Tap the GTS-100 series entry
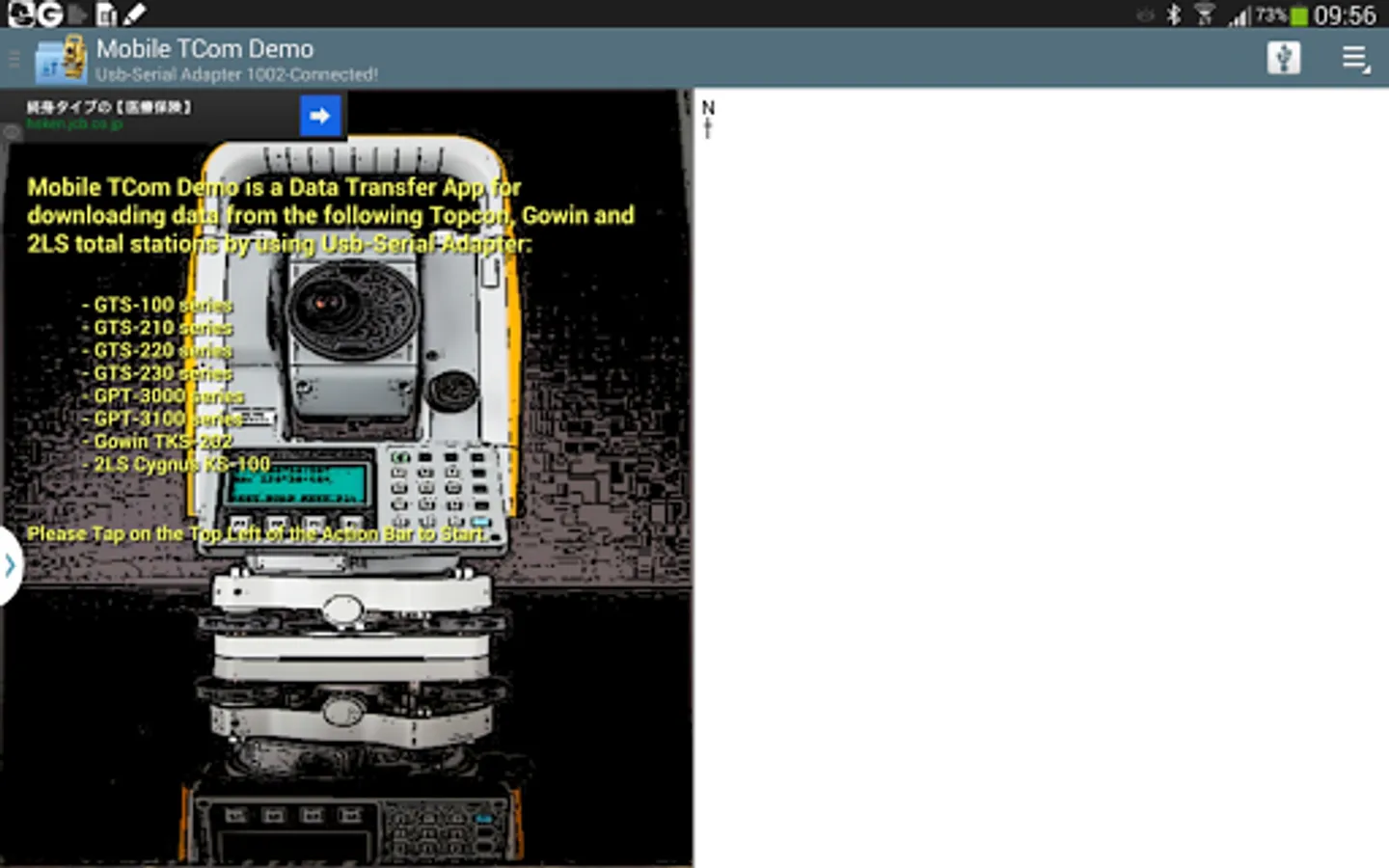 tap(158, 305)
